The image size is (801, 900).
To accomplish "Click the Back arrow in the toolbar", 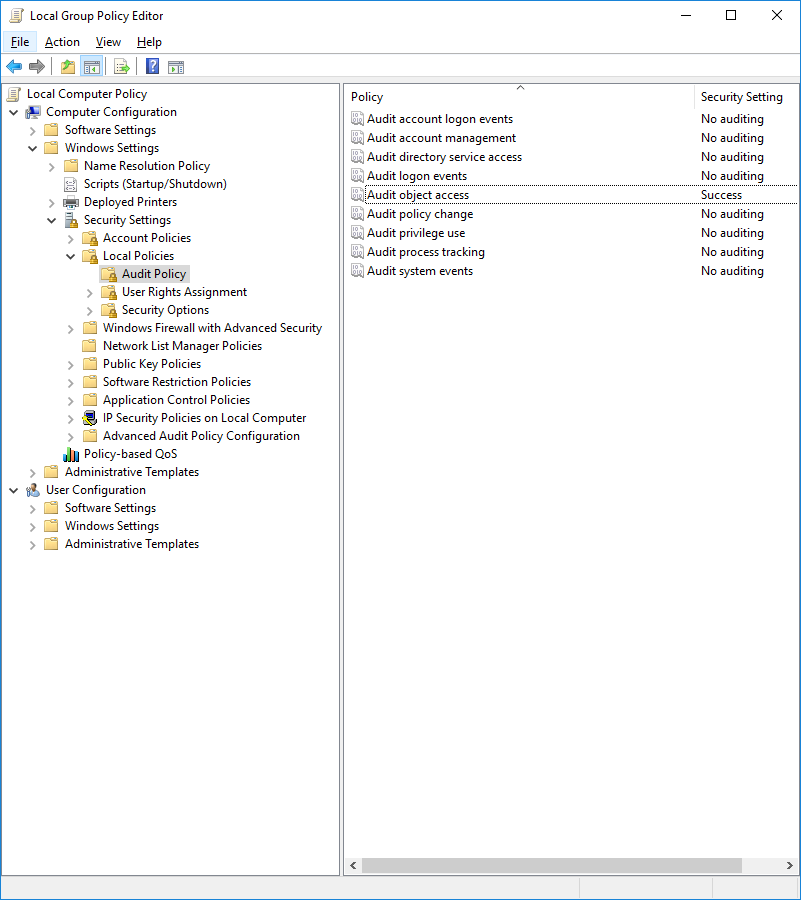I will (14, 67).
